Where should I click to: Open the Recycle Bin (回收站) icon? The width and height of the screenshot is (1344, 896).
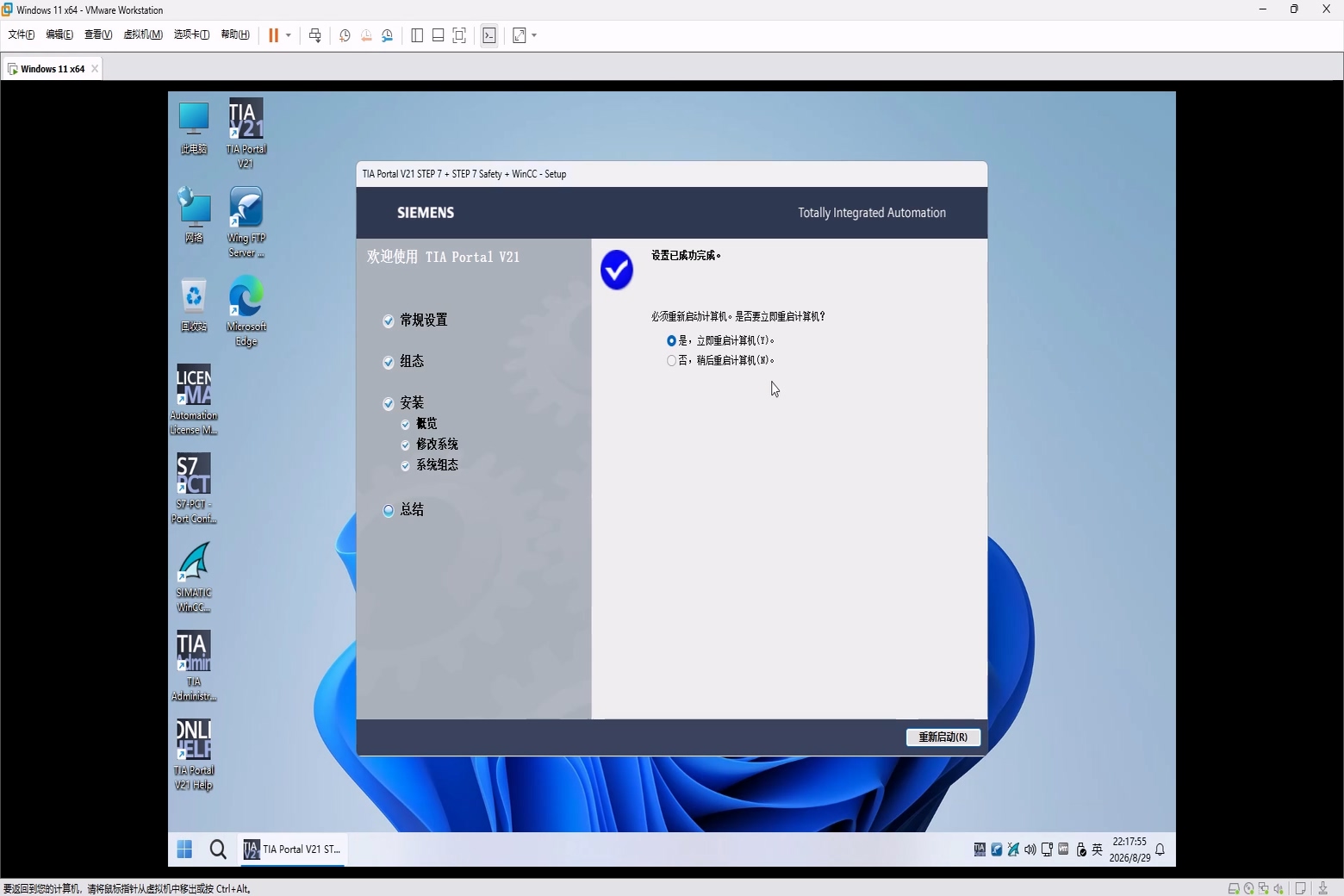[194, 304]
